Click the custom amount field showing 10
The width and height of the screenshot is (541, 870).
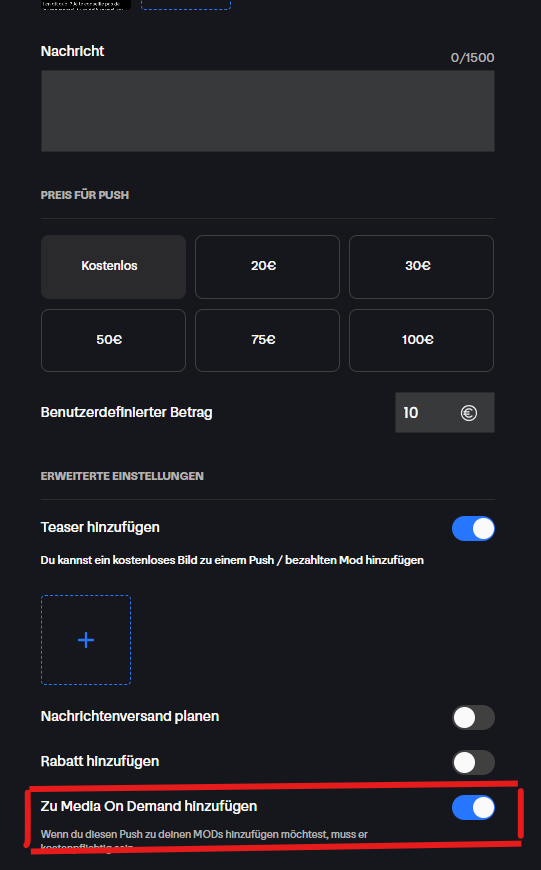click(x=445, y=413)
